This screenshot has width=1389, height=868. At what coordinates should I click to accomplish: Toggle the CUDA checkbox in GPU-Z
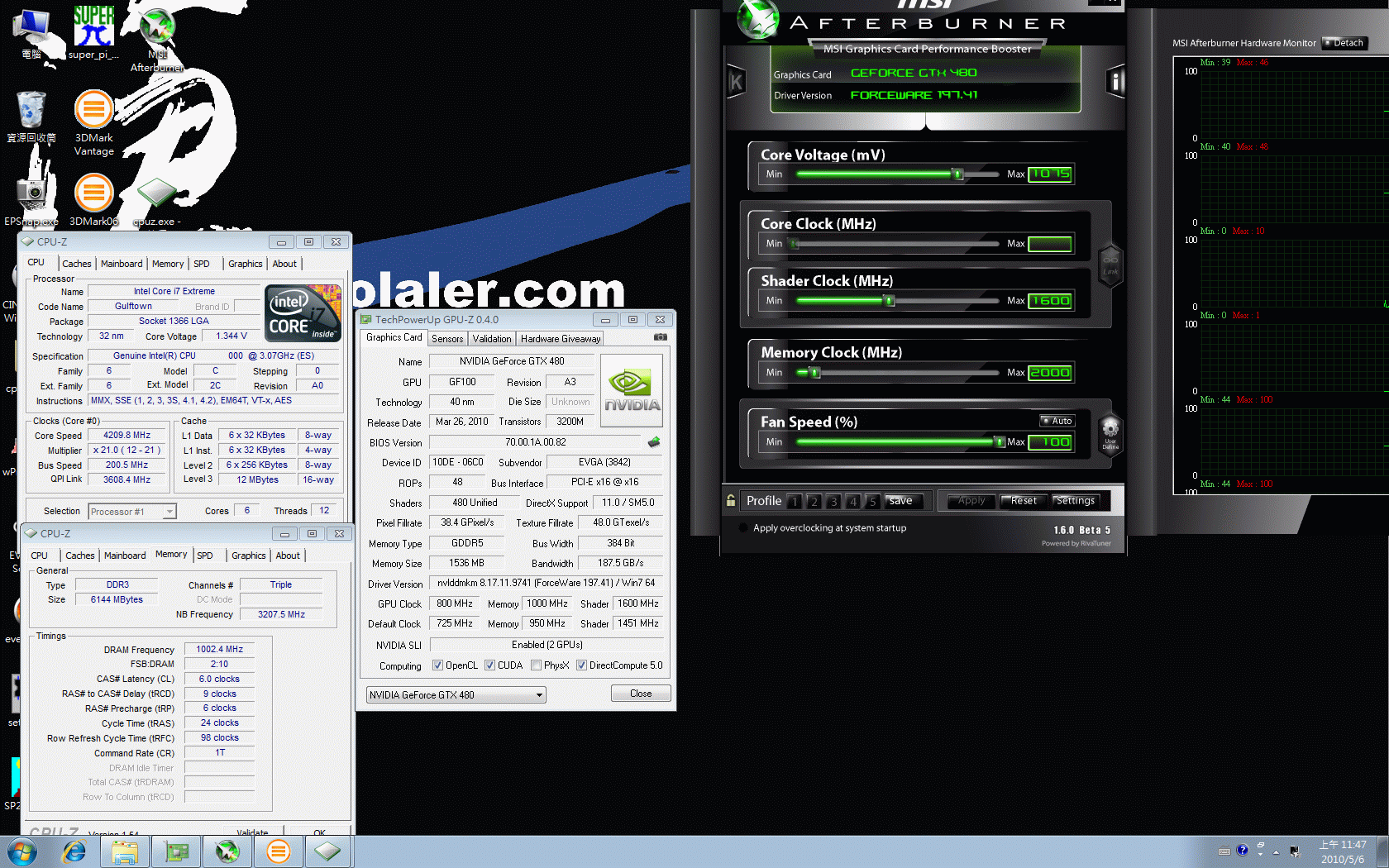(x=489, y=665)
